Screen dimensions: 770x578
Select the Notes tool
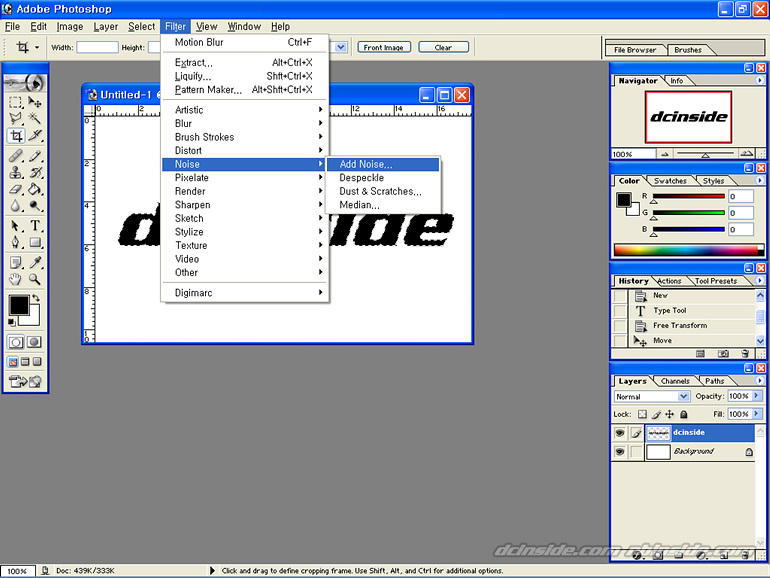click(15, 263)
